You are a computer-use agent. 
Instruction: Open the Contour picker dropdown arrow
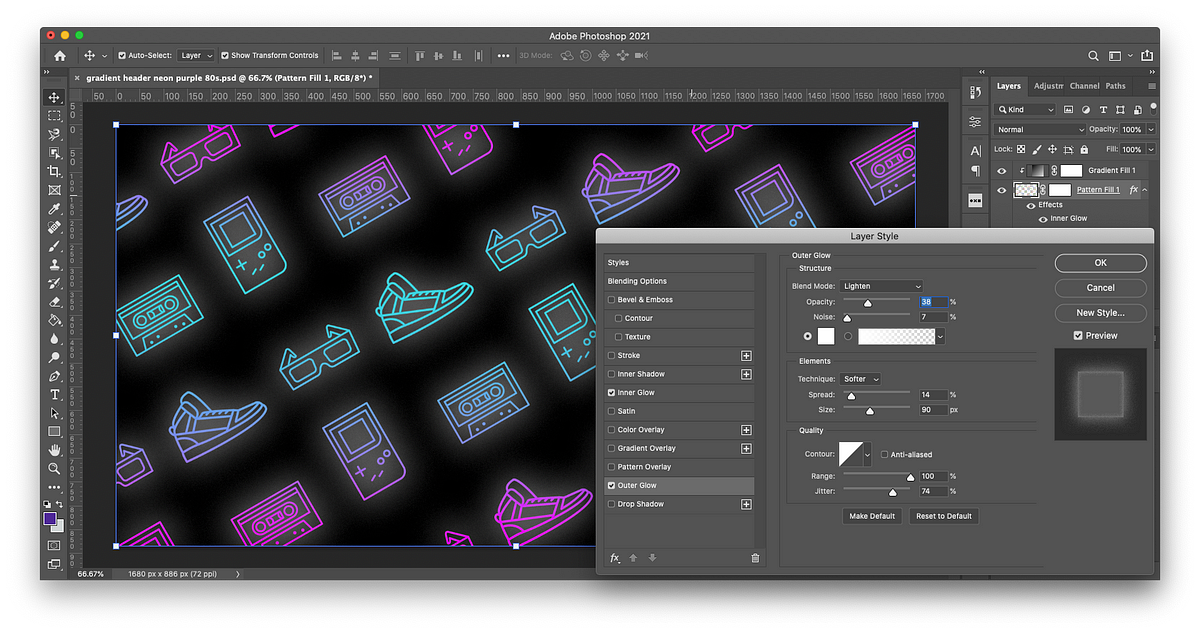(866, 455)
